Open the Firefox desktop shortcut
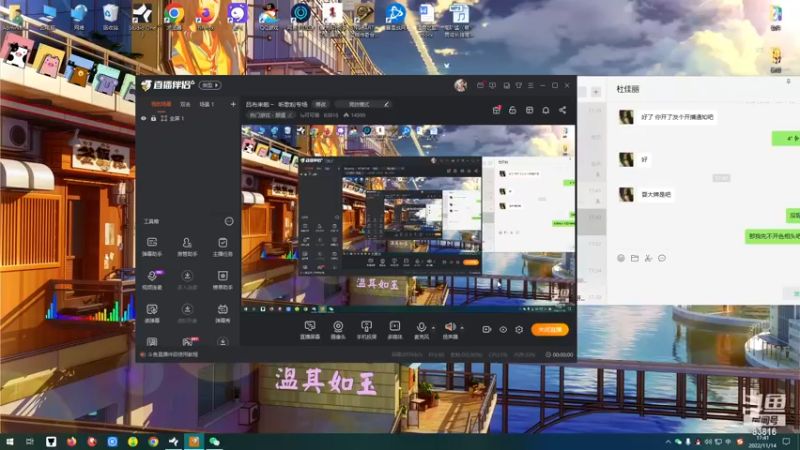The width and height of the screenshot is (800, 450). coord(206,16)
